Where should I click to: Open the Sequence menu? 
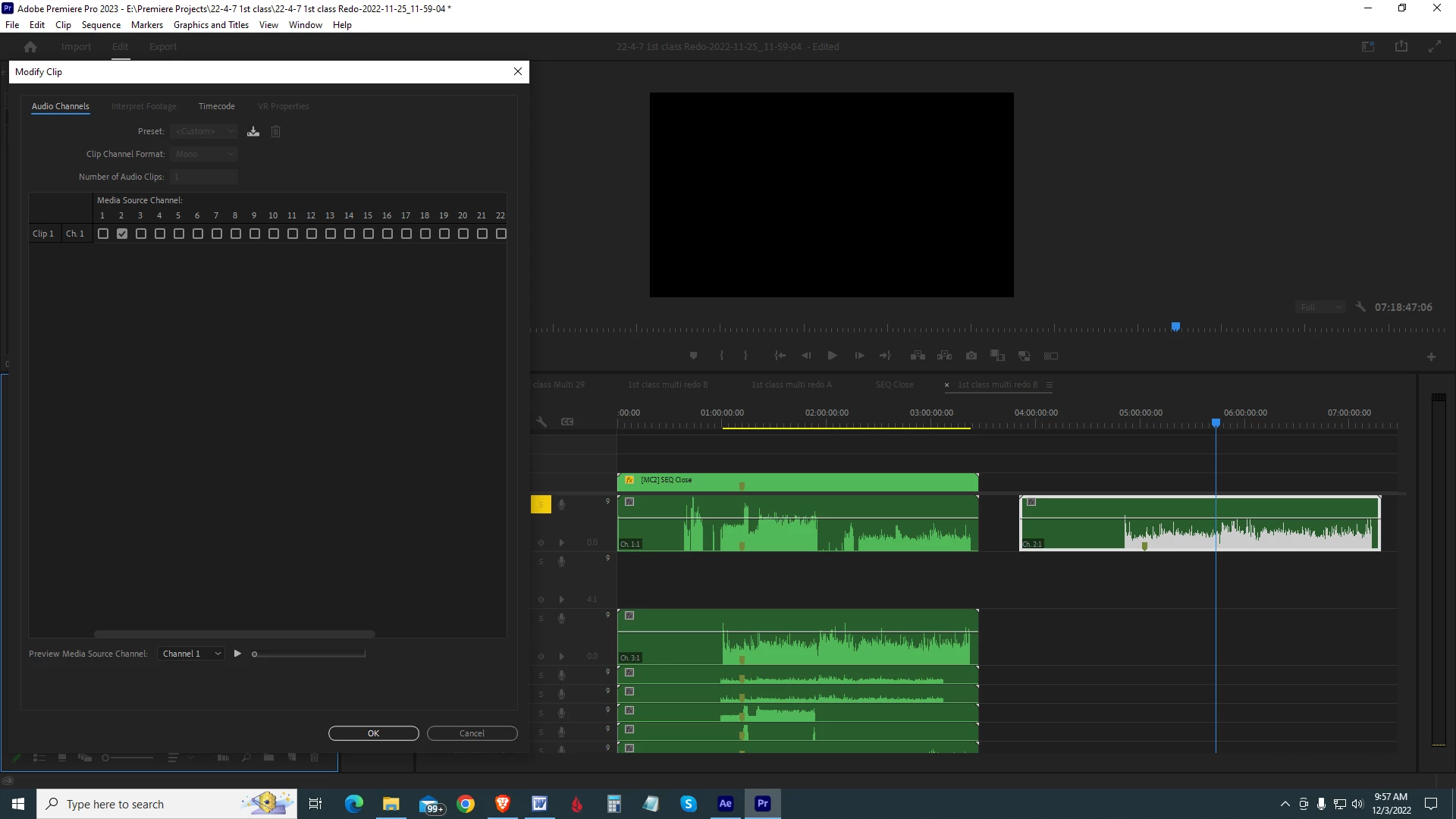click(x=101, y=25)
